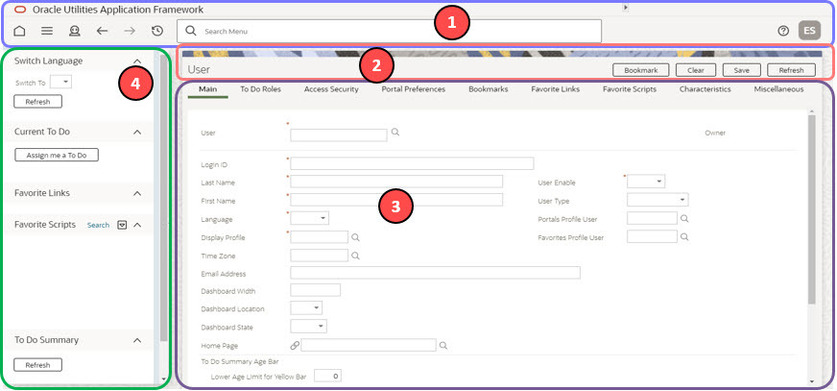Switch to the Access Security tab
Viewport: 837px width, 391px height.
point(331,89)
